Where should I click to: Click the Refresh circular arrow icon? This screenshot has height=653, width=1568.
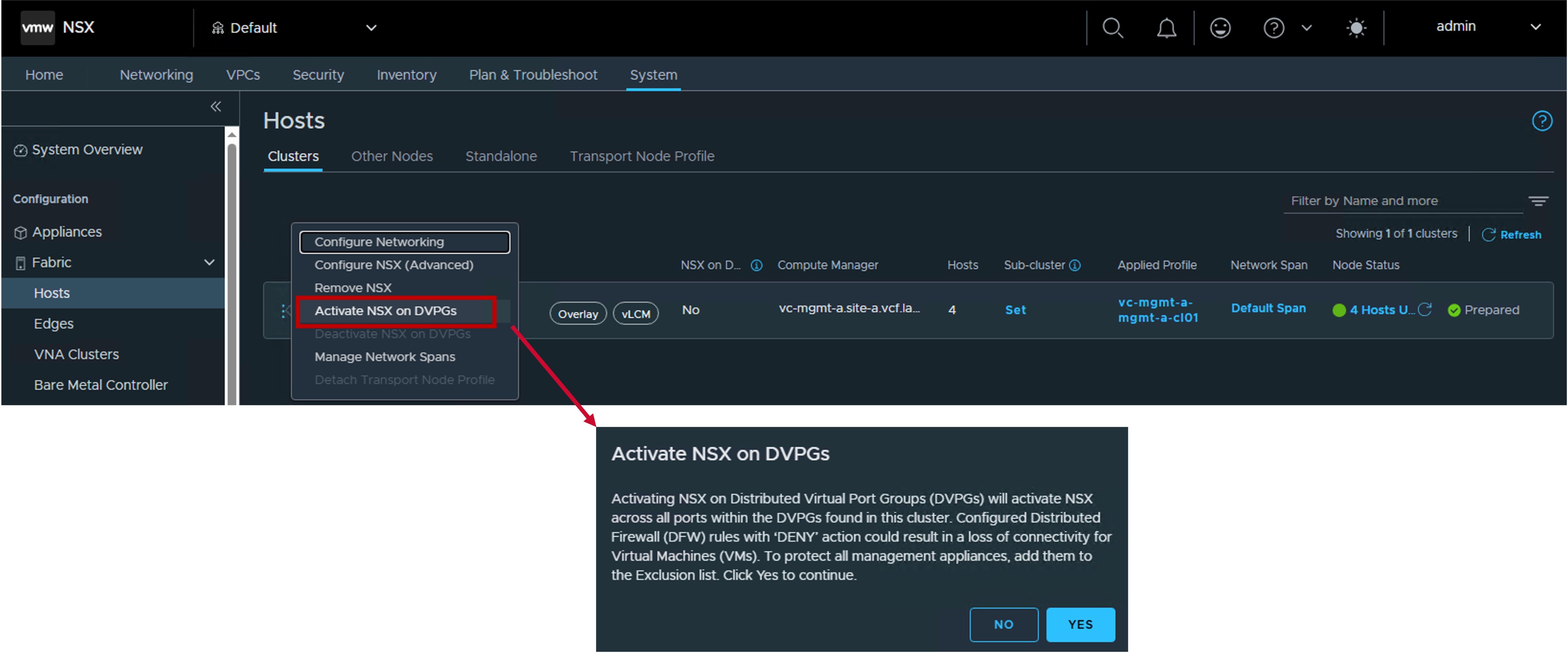tap(1488, 235)
